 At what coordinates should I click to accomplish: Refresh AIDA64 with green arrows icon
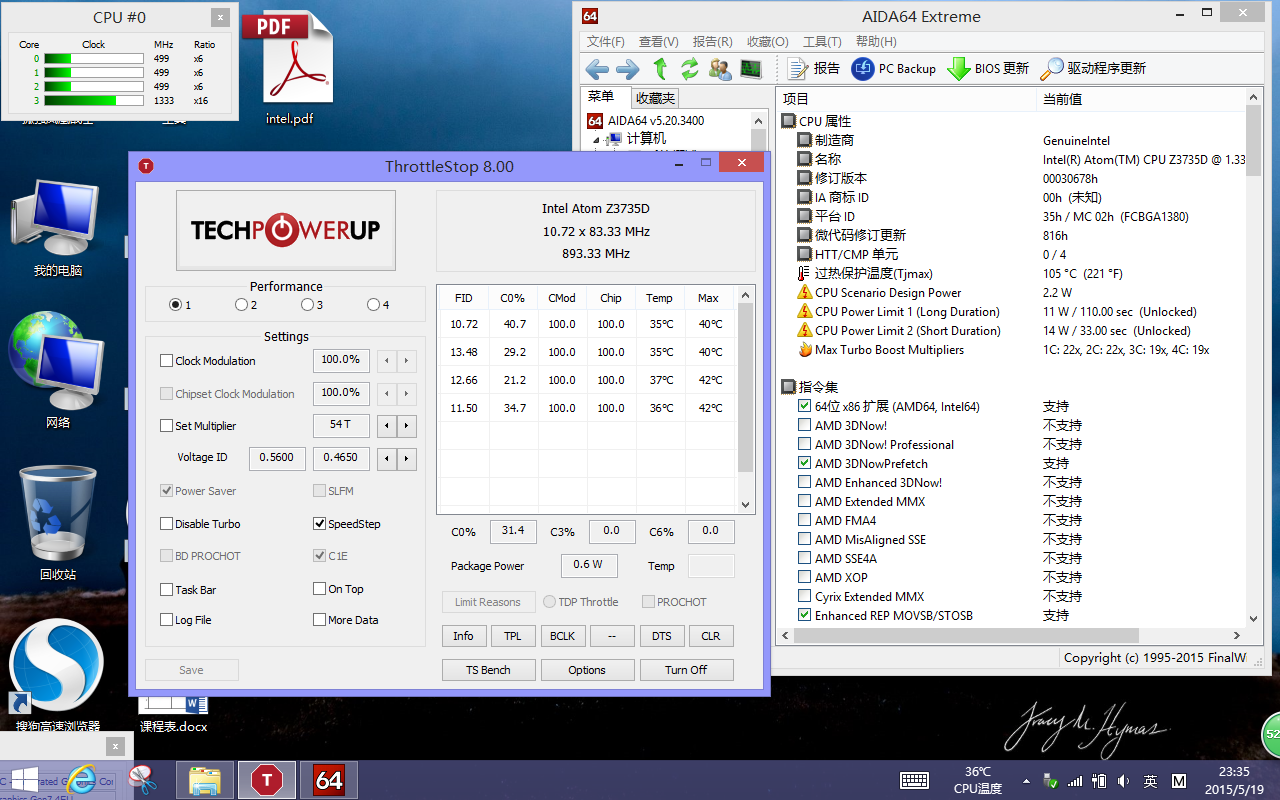[x=689, y=69]
